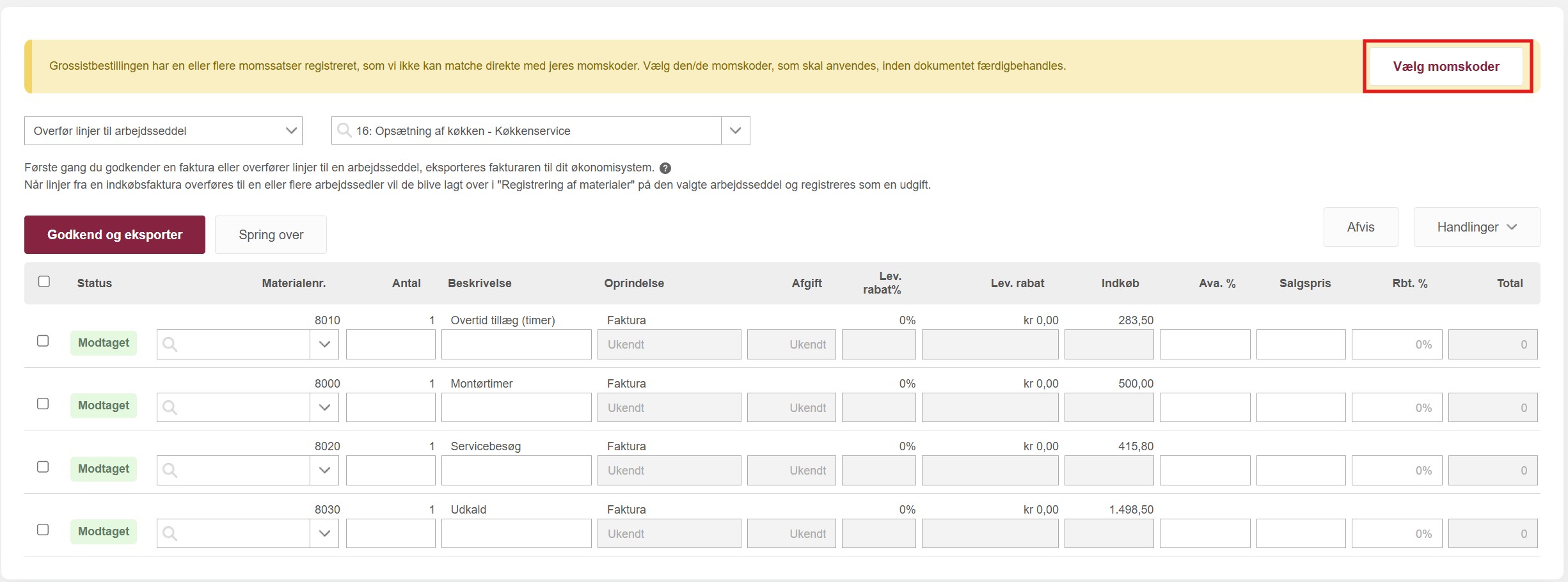
Task: Expand material dropdown for Overtid tillæg row
Action: point(324,344)
